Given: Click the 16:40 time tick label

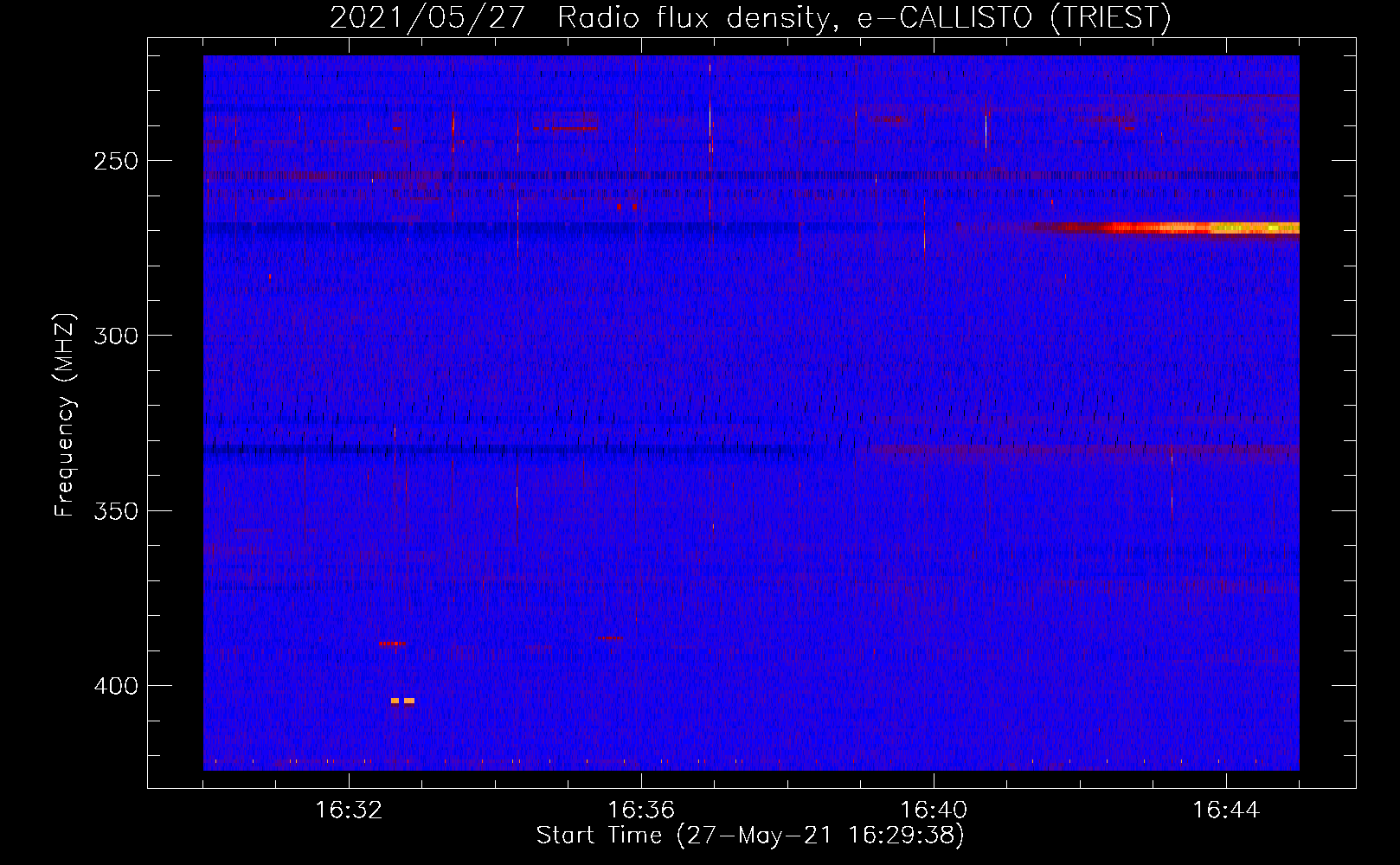Looking at the screenshot, I should [934, 810].
